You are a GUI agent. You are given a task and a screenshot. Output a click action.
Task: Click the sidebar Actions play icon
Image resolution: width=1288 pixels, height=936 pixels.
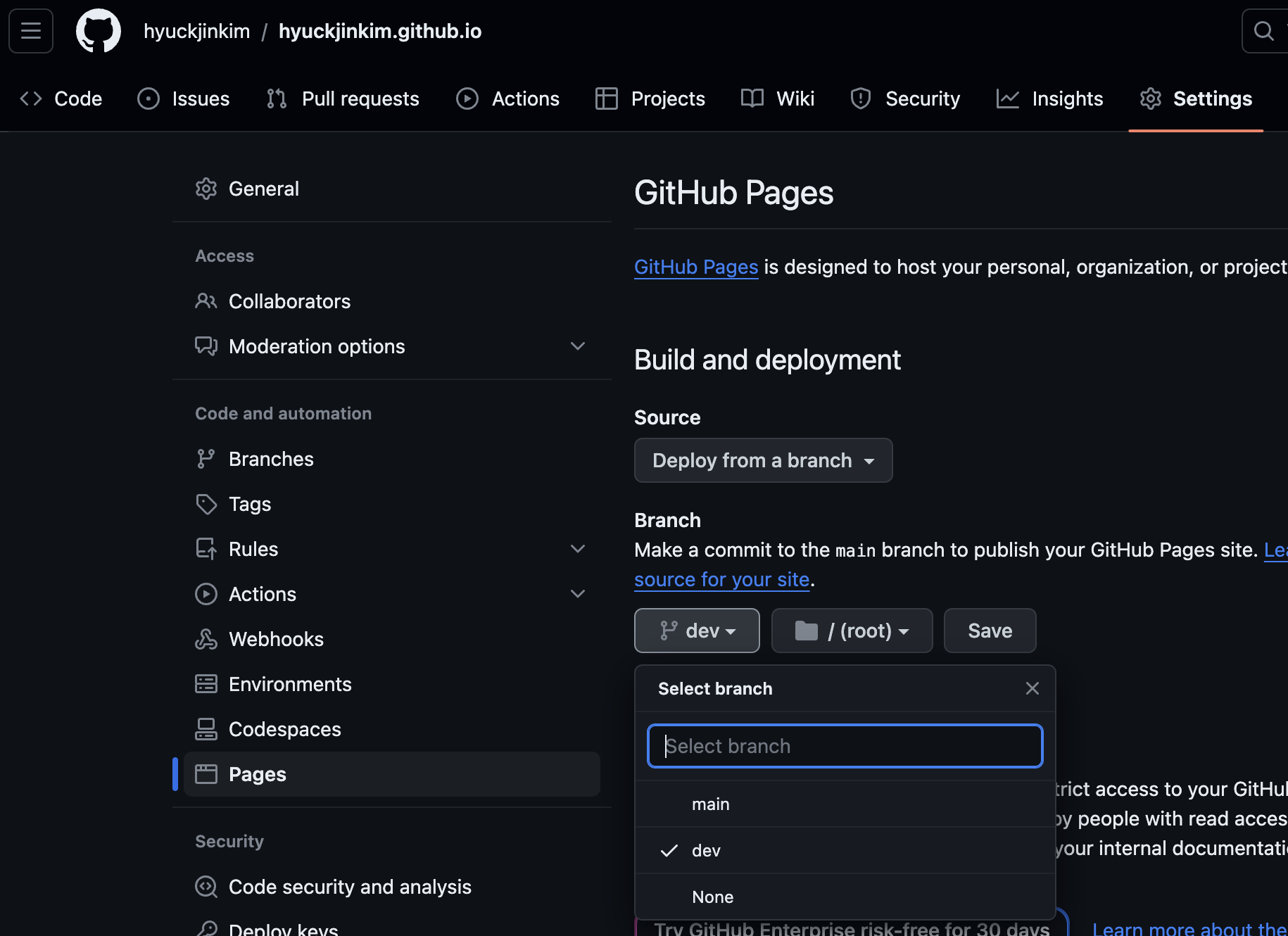click(x=206, y=594)
